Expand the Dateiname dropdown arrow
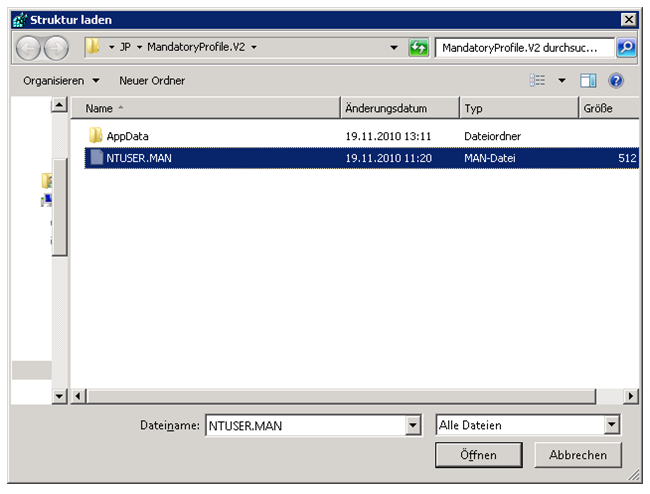The height and width of the screenshot is (494, 650). coord(413,425)
